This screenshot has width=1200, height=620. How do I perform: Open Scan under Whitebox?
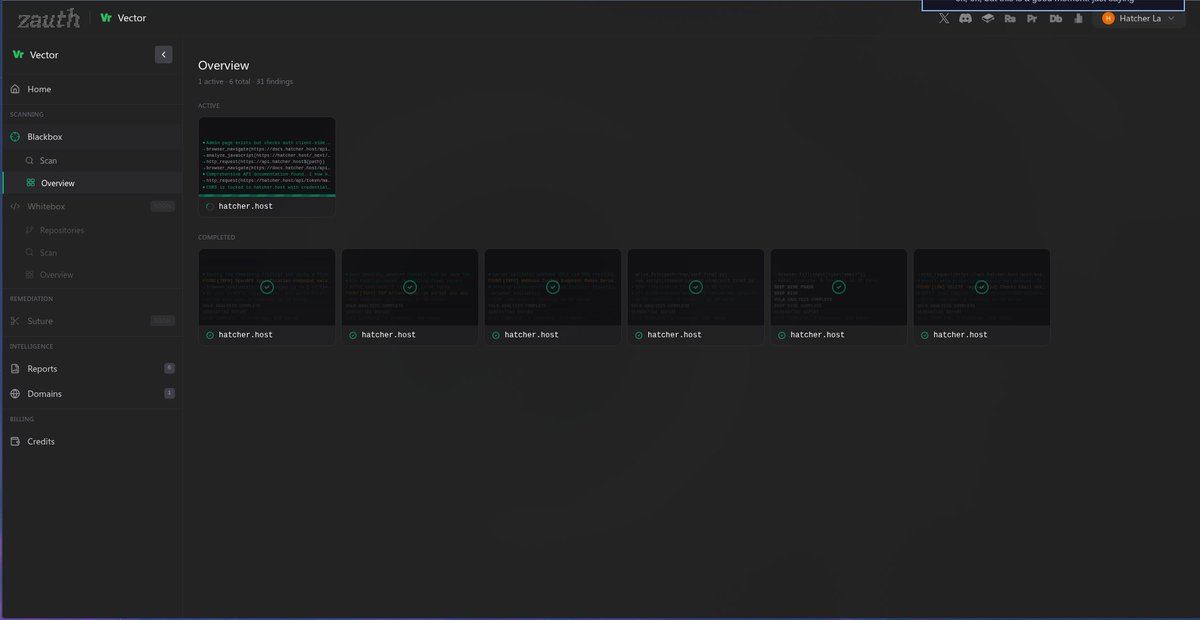pos(91,253)
